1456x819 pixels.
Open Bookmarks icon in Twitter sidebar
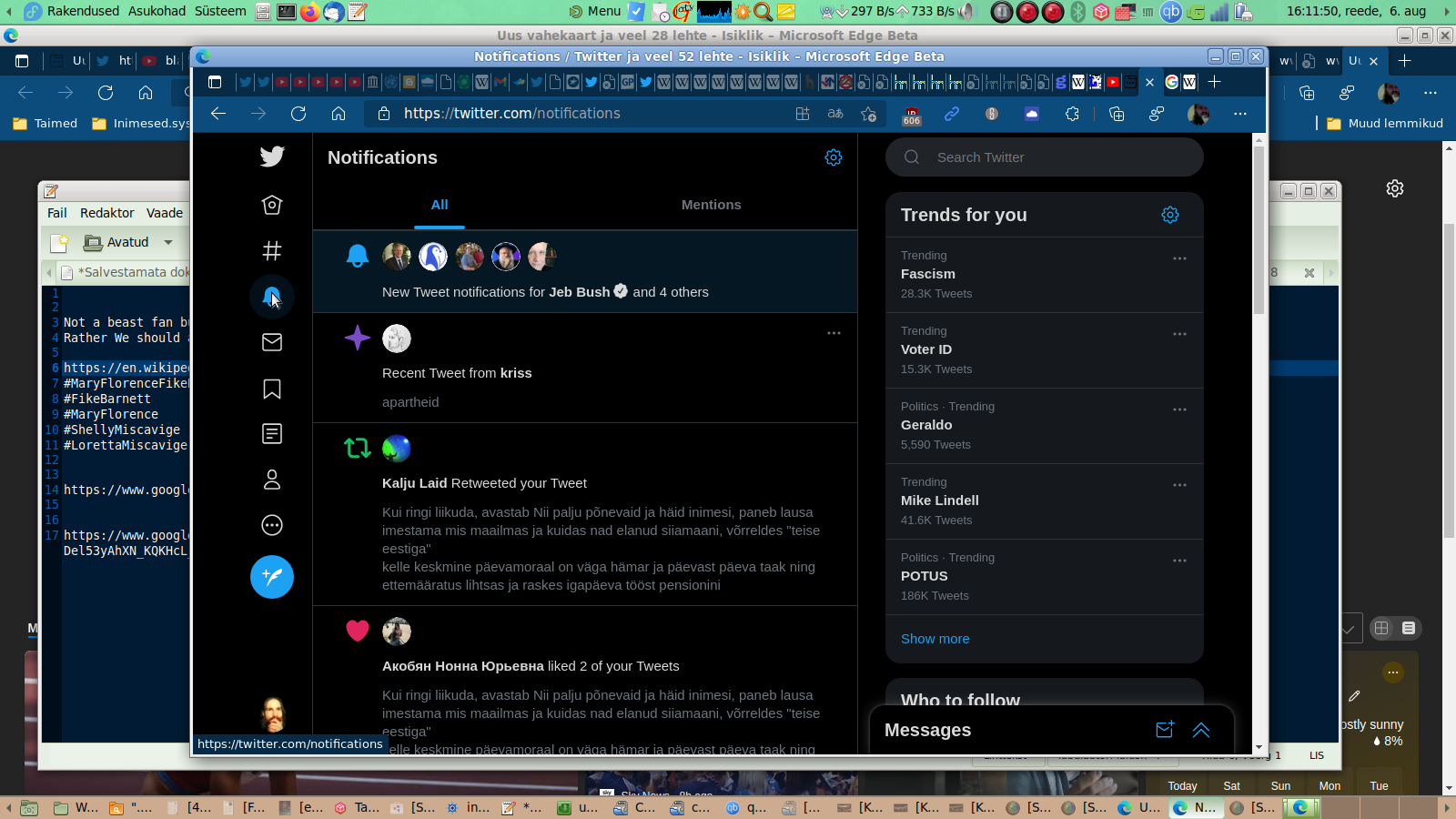click(272, 389)
